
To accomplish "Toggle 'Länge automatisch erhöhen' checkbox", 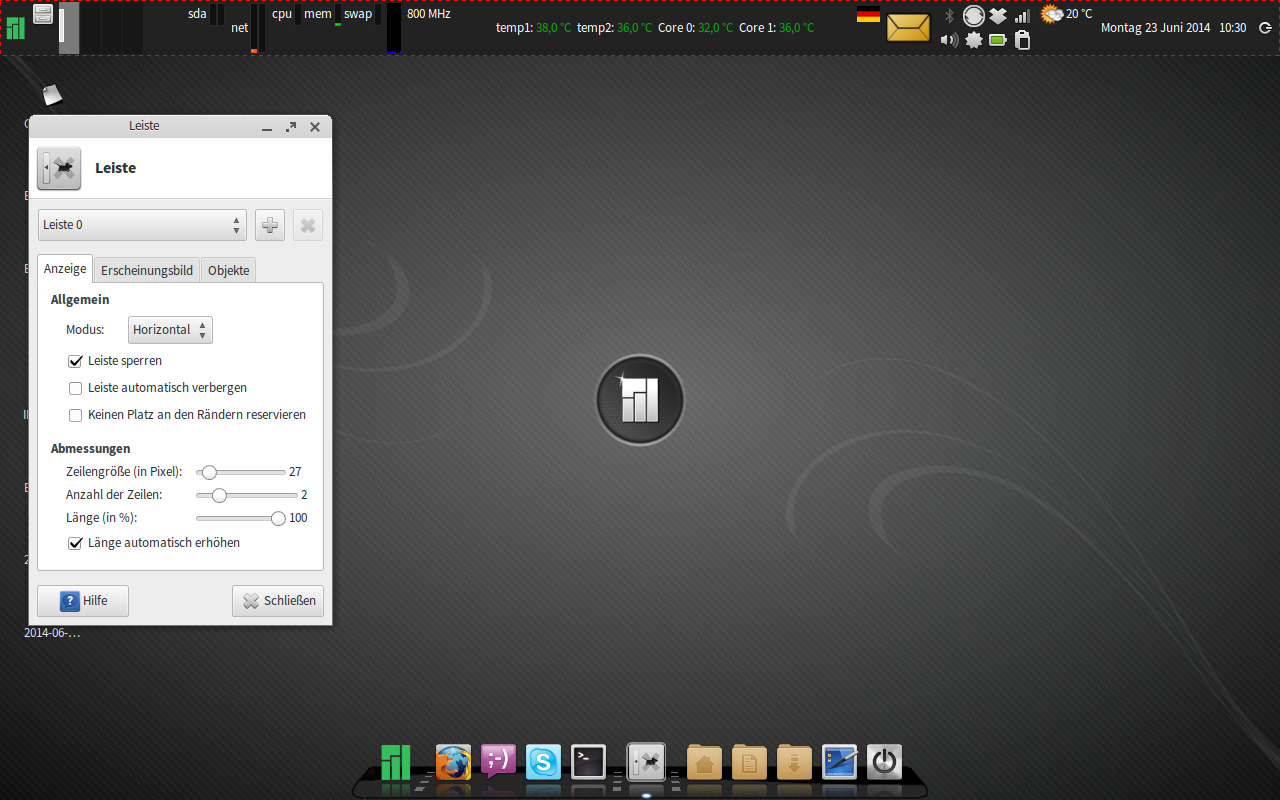I will click(75, 543).
